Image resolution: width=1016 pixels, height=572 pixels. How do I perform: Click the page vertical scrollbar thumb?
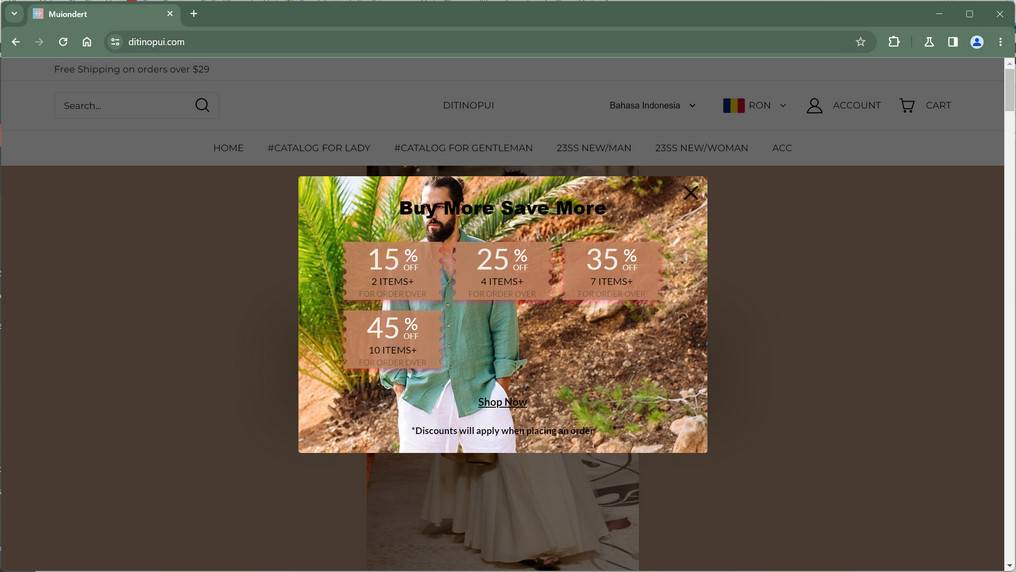[1010, 89]
